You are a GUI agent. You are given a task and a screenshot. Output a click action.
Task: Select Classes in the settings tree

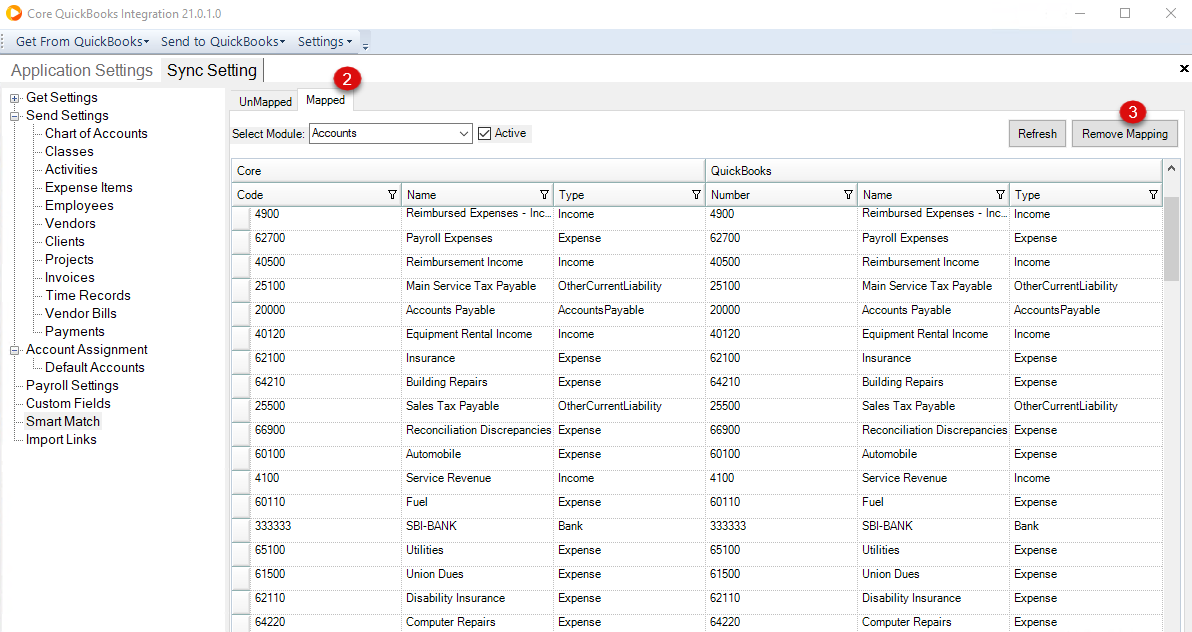(x=69, y=151)
